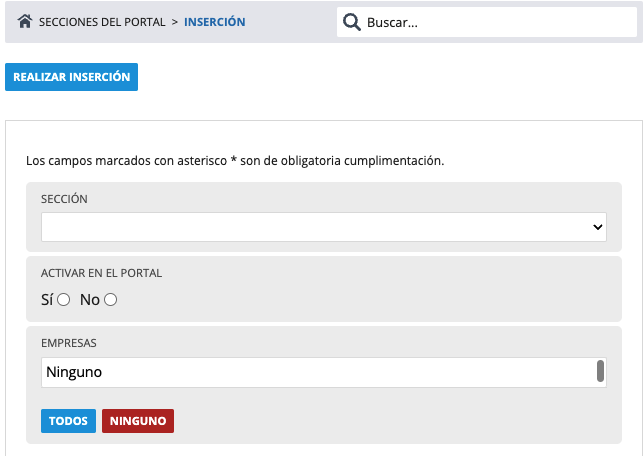Click the Empresas list scrollbar handle
Screen dimensions: 643x456
(x=601, y=371)
